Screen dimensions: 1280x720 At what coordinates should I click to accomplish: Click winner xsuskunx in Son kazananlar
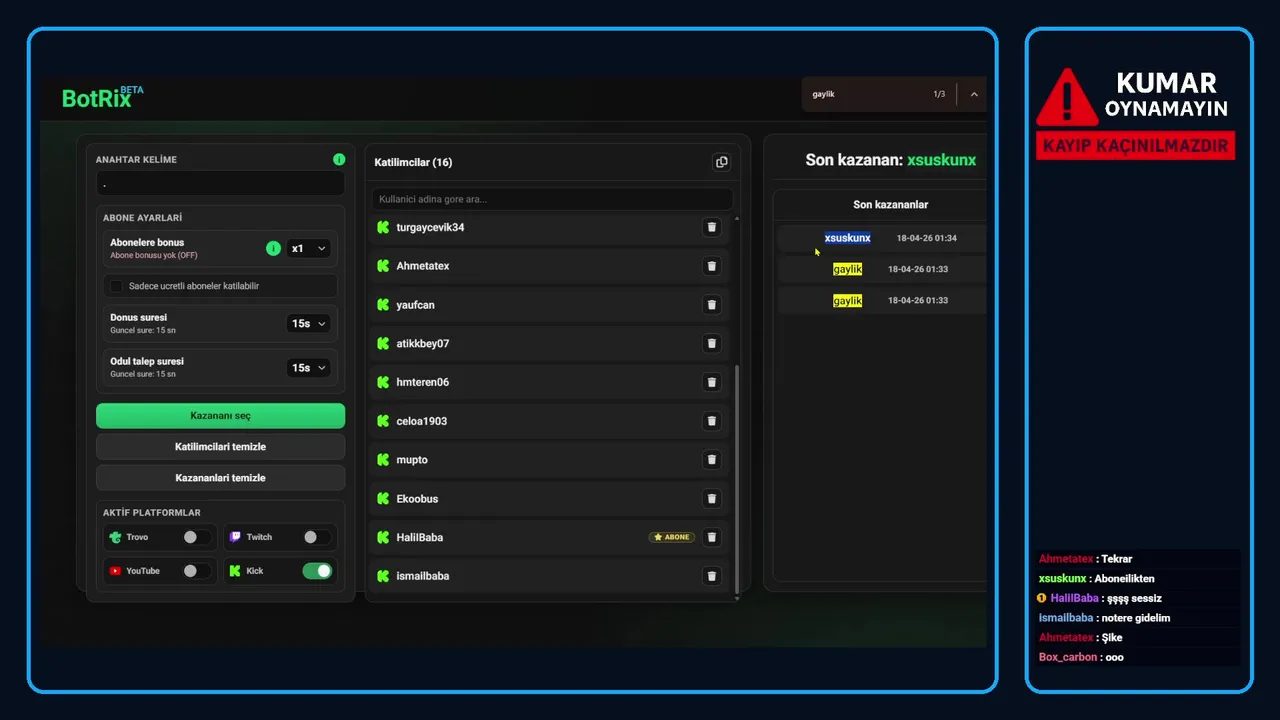847,238
